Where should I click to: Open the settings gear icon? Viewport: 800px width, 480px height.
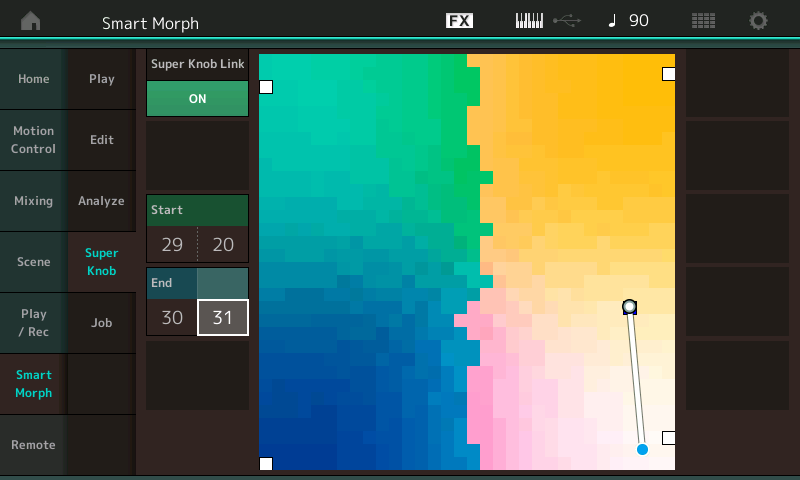[x=759, y=21]
